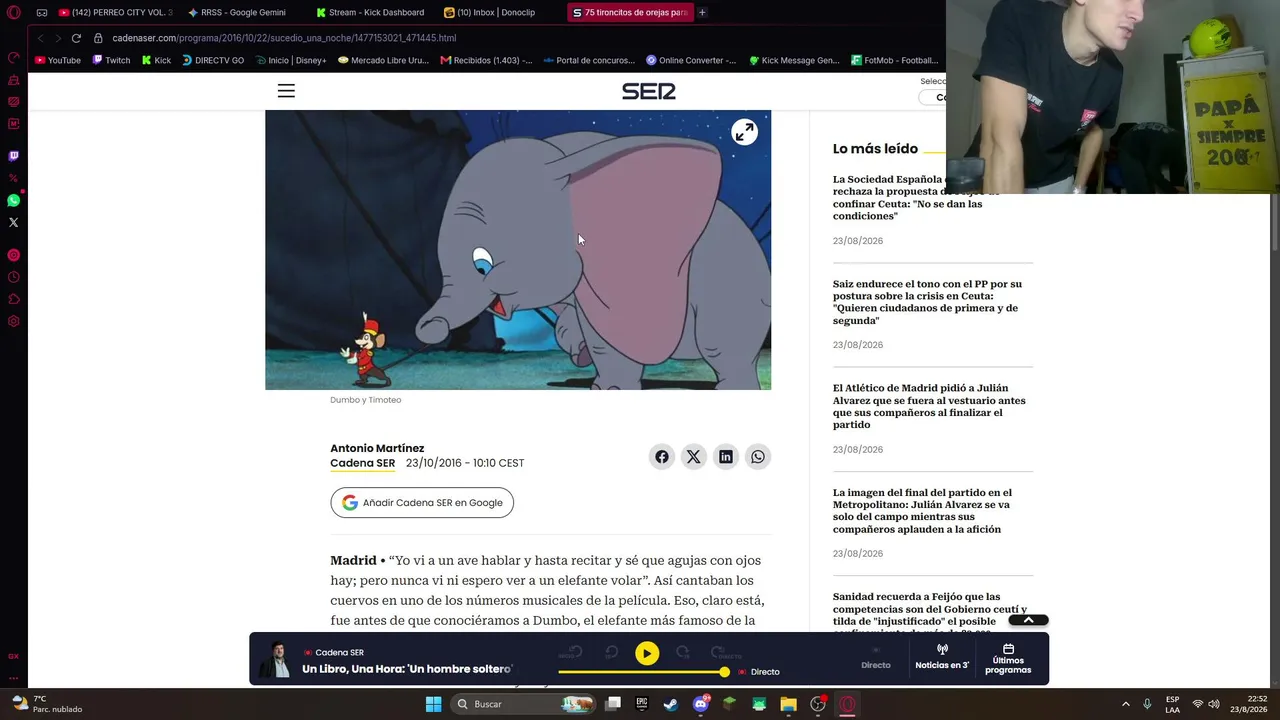
Task: Open Minecraft from taskbar
Action: click(730, 704)
